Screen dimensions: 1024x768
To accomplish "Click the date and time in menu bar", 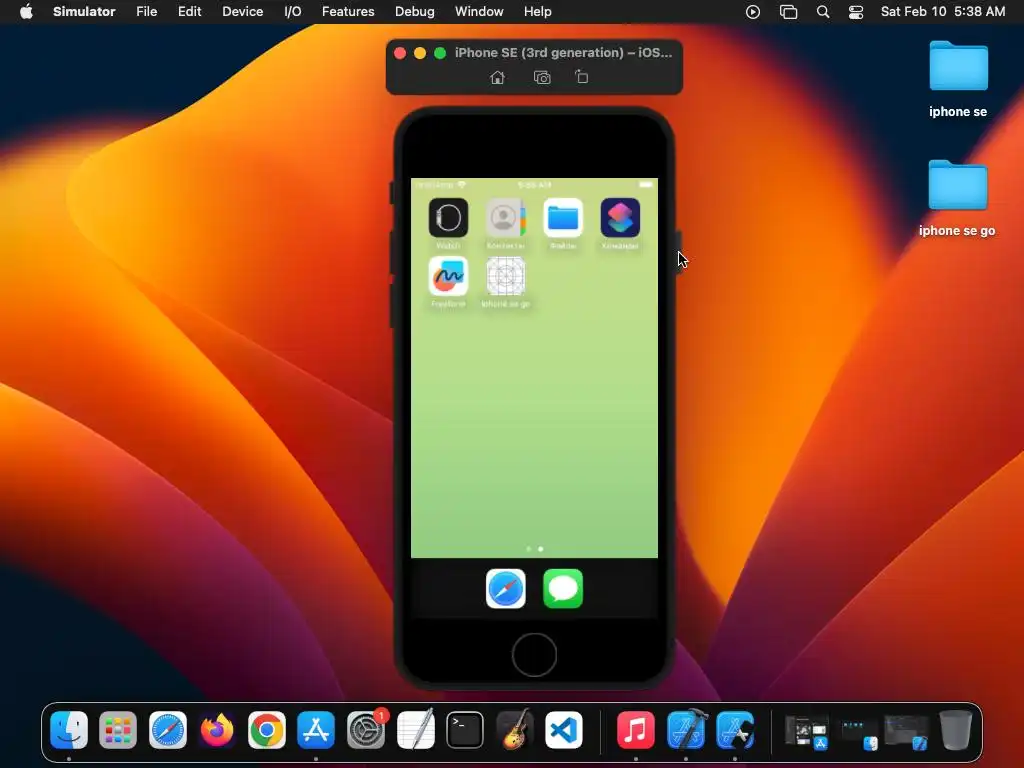I will pyautogui.click(x=943, y=12).
